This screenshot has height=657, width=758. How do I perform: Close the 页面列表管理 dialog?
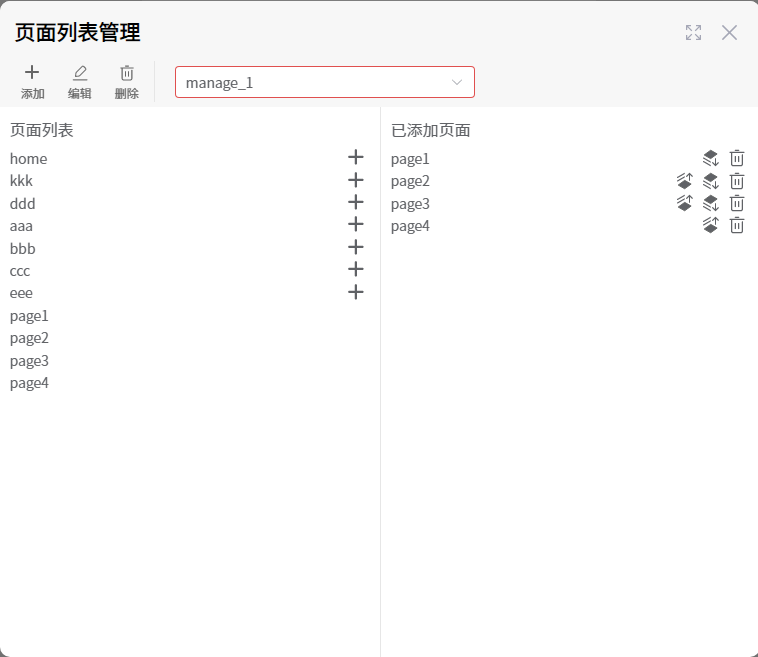tap(729, 32)
